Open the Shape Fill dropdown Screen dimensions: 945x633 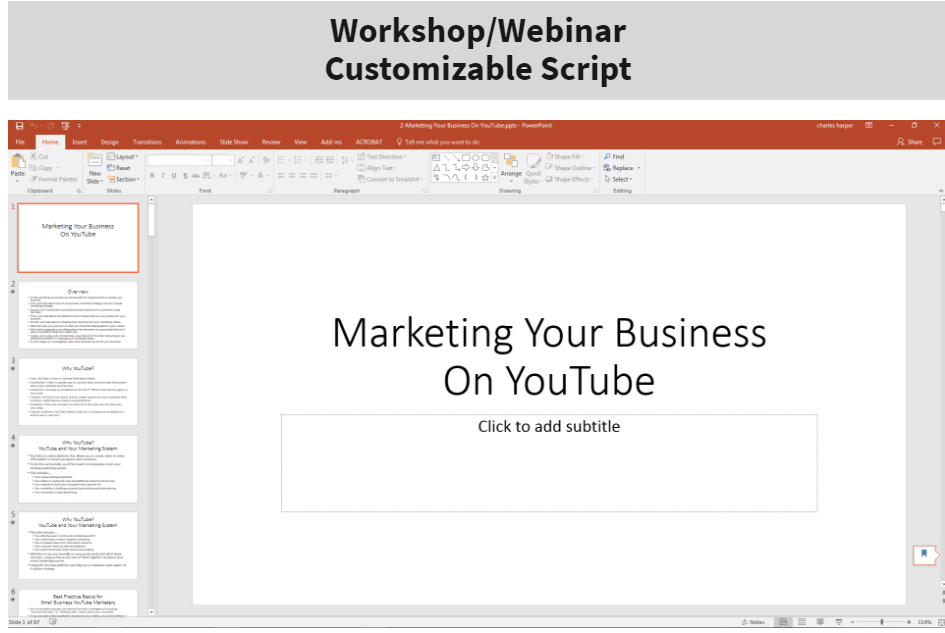(x=565, y=157)
